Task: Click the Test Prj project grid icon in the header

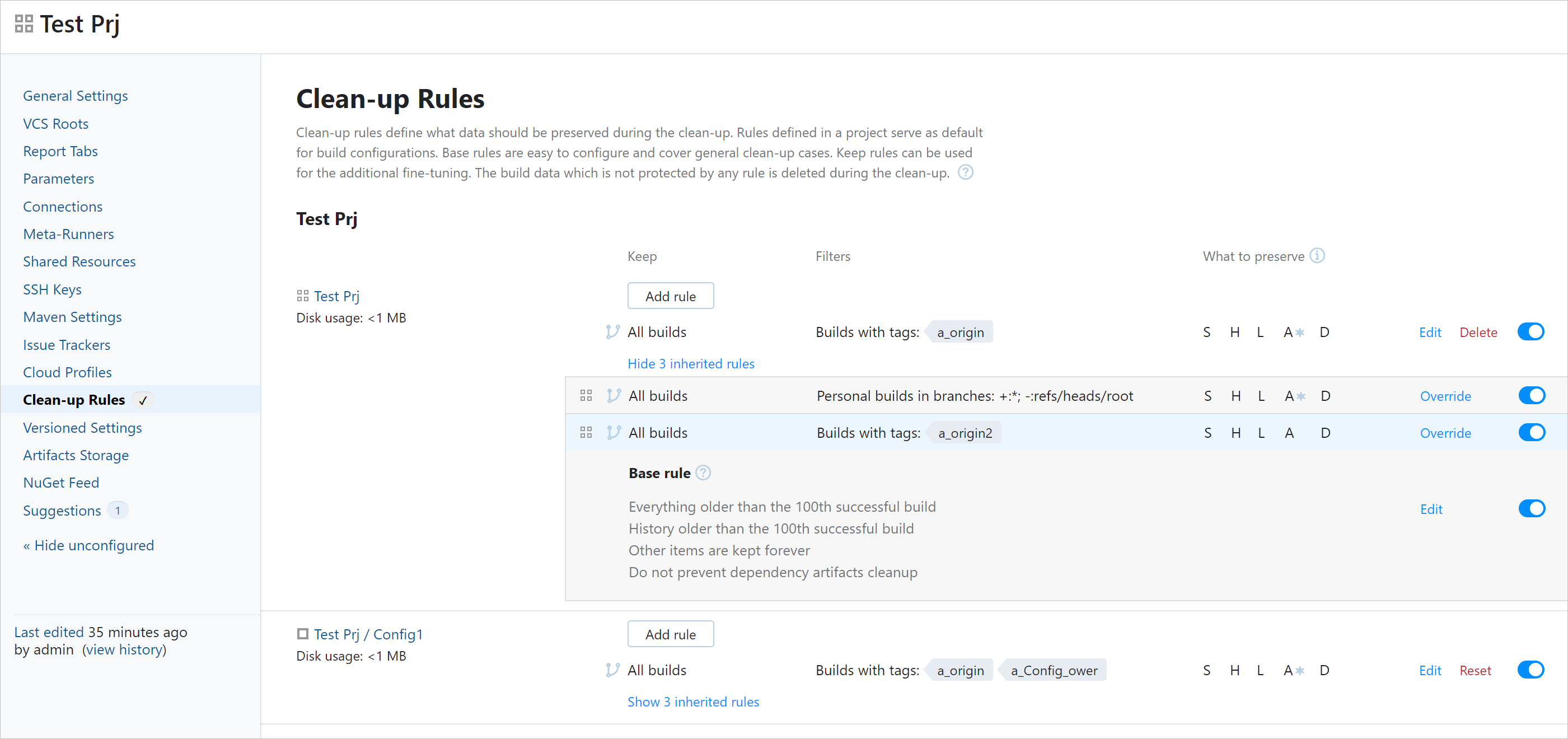Action: tap(23, 24)
